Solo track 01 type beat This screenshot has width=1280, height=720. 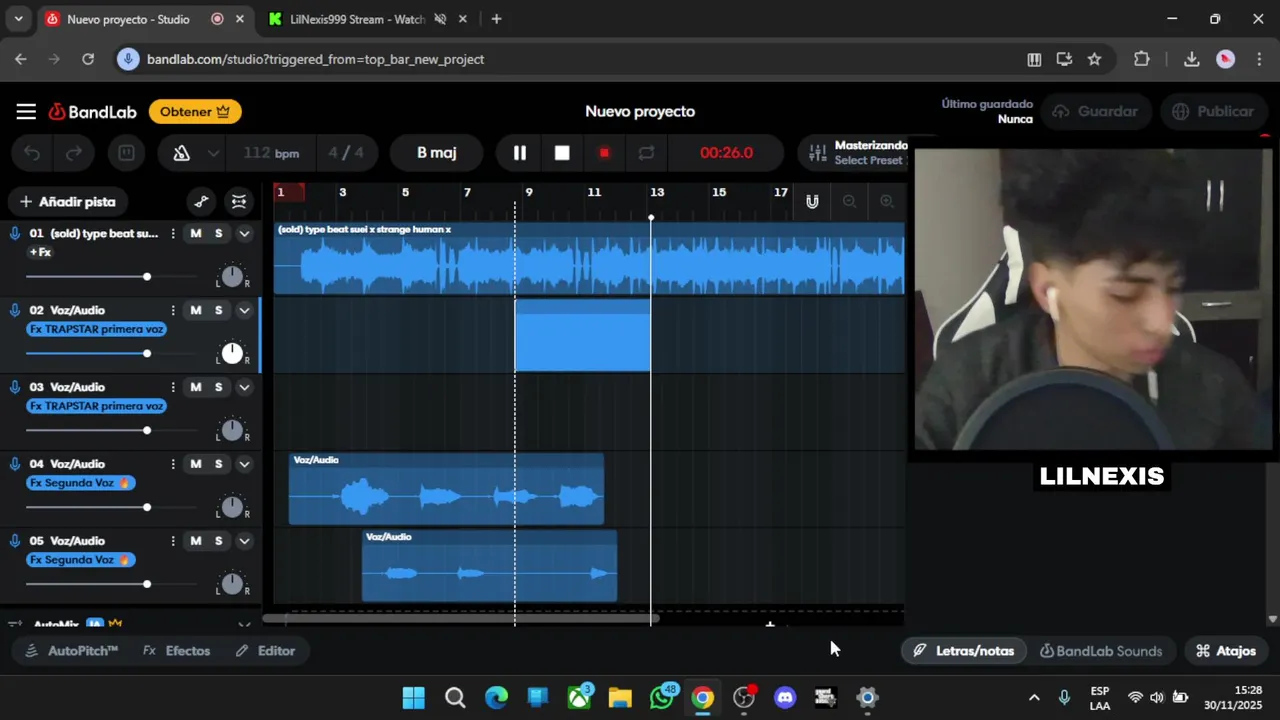click(x=218, y=234)
